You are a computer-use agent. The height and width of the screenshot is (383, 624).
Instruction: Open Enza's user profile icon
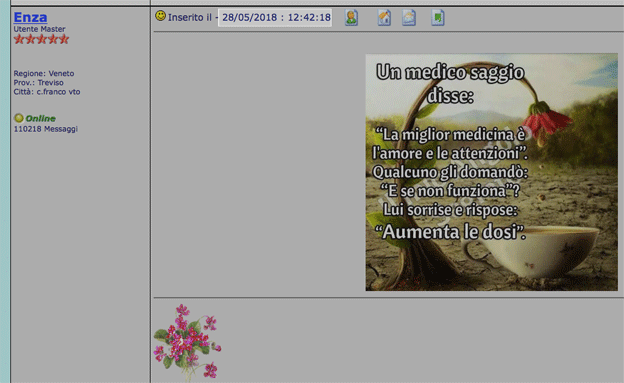click(351, 18)
